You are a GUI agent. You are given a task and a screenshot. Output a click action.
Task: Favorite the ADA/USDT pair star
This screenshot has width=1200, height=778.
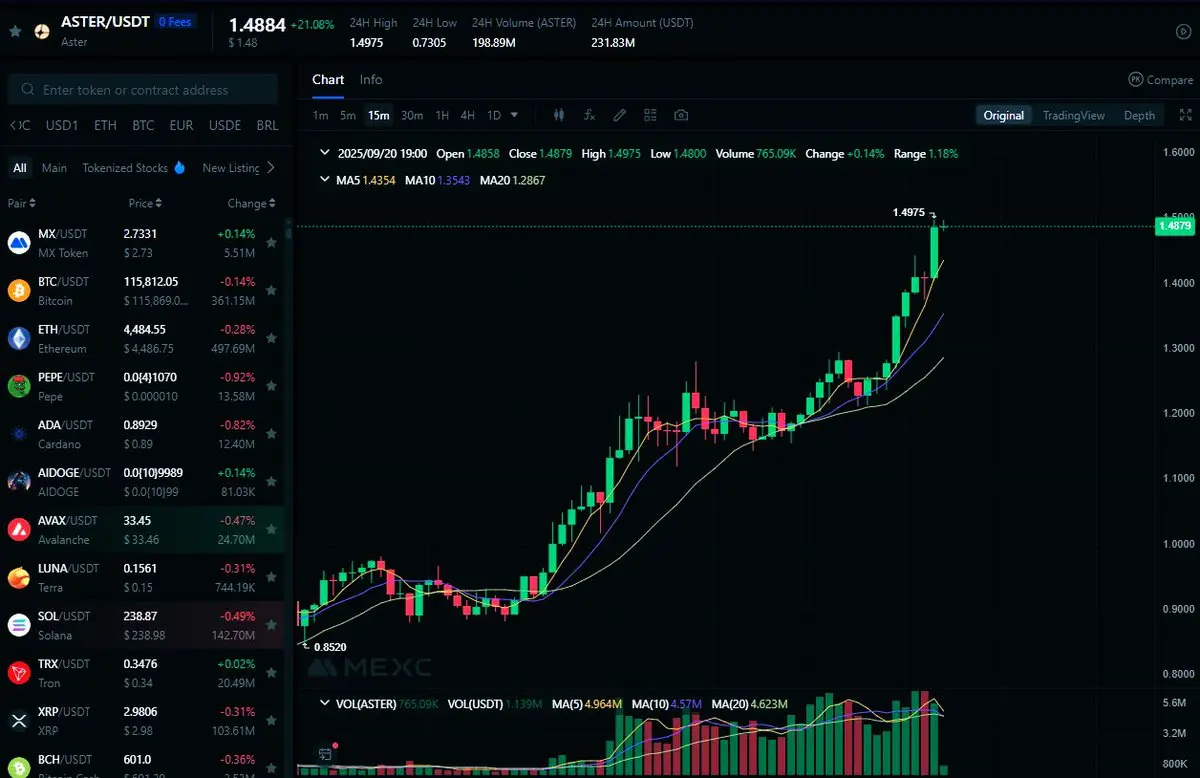(271, 434)
